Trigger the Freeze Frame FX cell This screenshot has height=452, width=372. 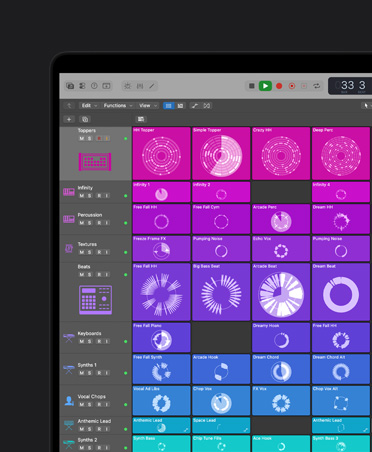pos(161,248)
